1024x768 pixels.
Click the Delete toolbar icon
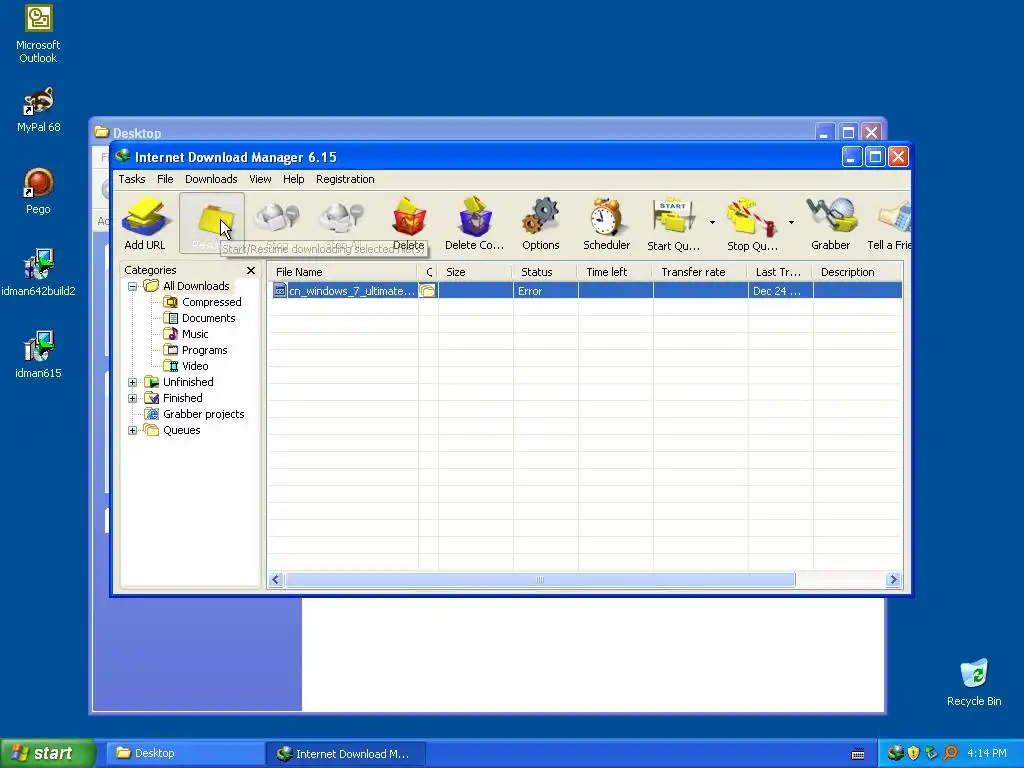tap(409, 223)
